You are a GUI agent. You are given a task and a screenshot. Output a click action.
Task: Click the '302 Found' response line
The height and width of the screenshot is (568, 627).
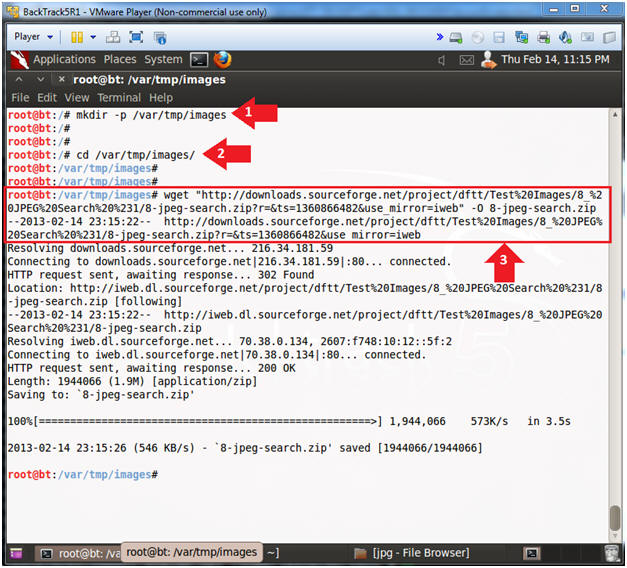coord(161,275)
